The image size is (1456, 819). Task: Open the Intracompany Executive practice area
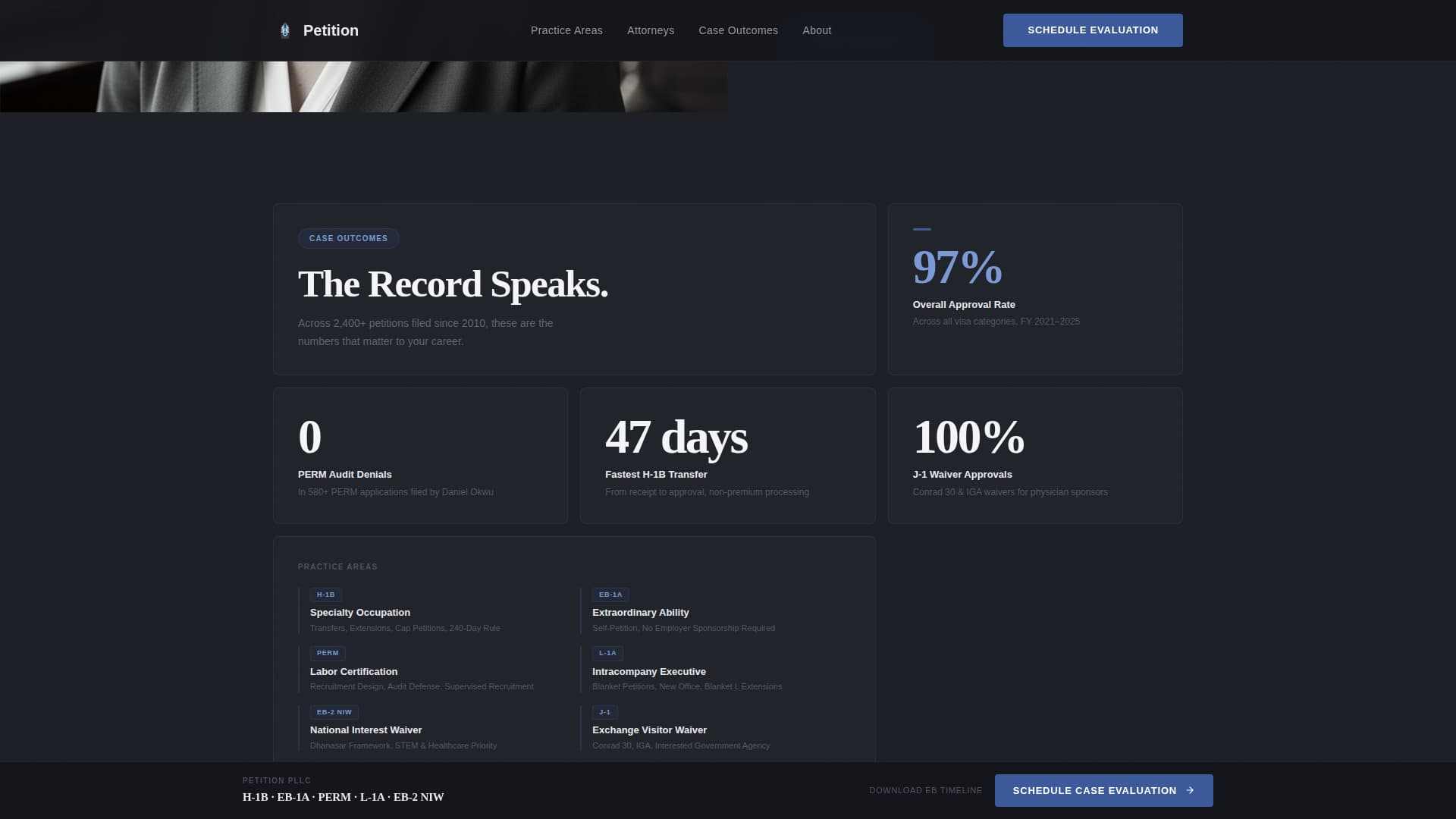tap(649, 671)
